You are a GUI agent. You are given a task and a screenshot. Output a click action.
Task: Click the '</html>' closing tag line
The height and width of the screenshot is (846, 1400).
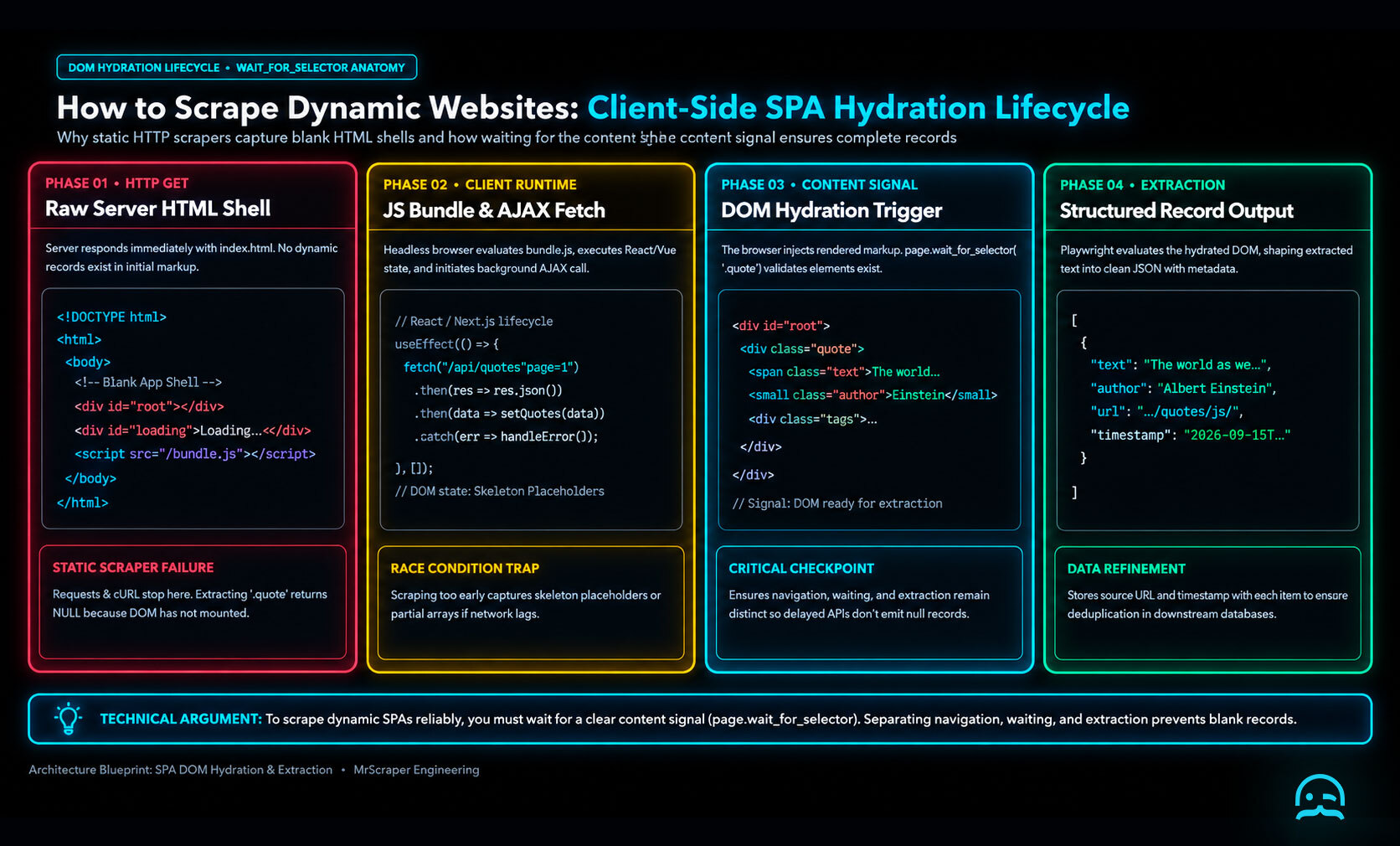coord(82,503)
